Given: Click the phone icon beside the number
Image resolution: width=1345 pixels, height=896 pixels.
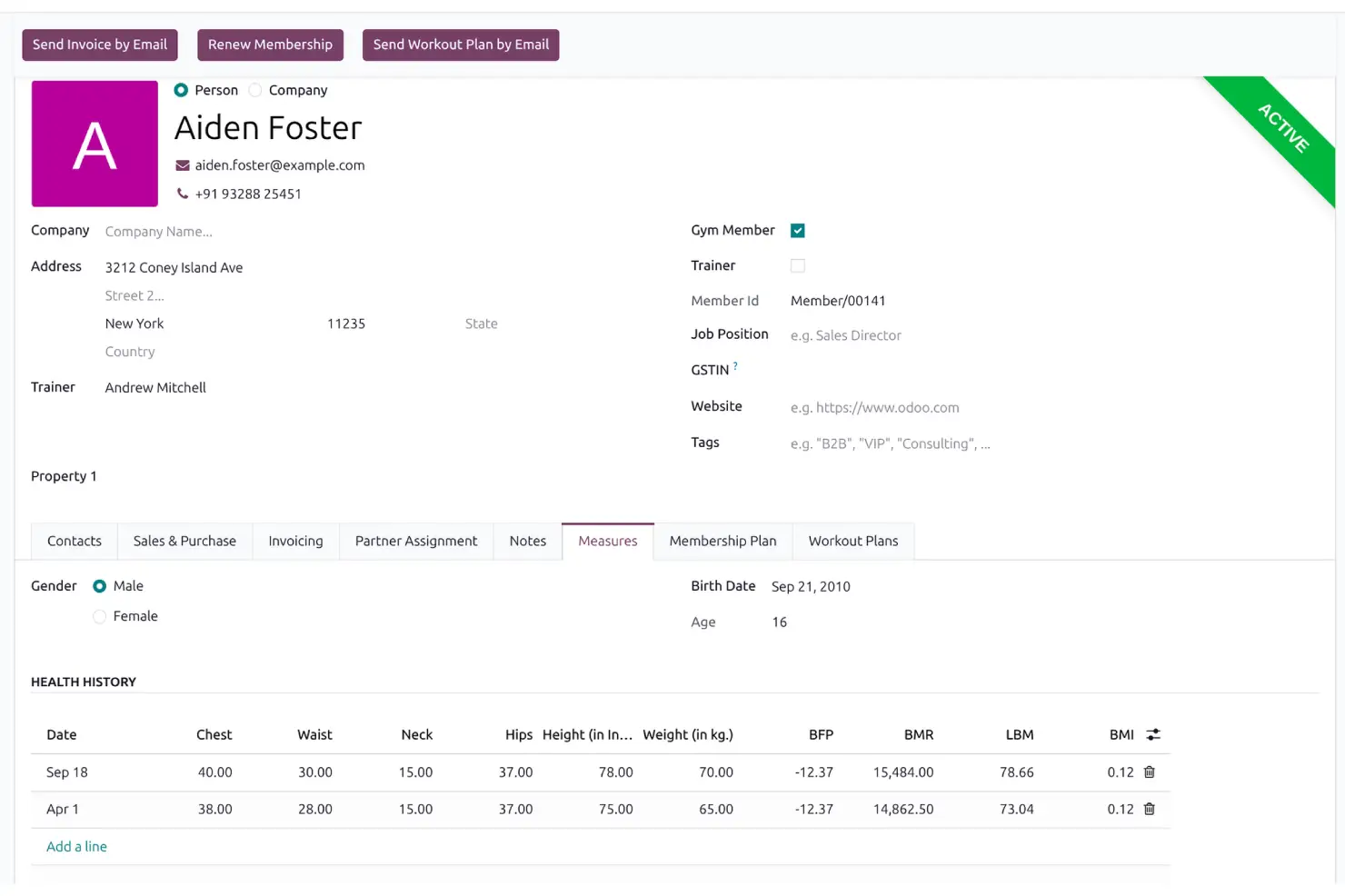Looking at the screenshot, I should (183, 194).
